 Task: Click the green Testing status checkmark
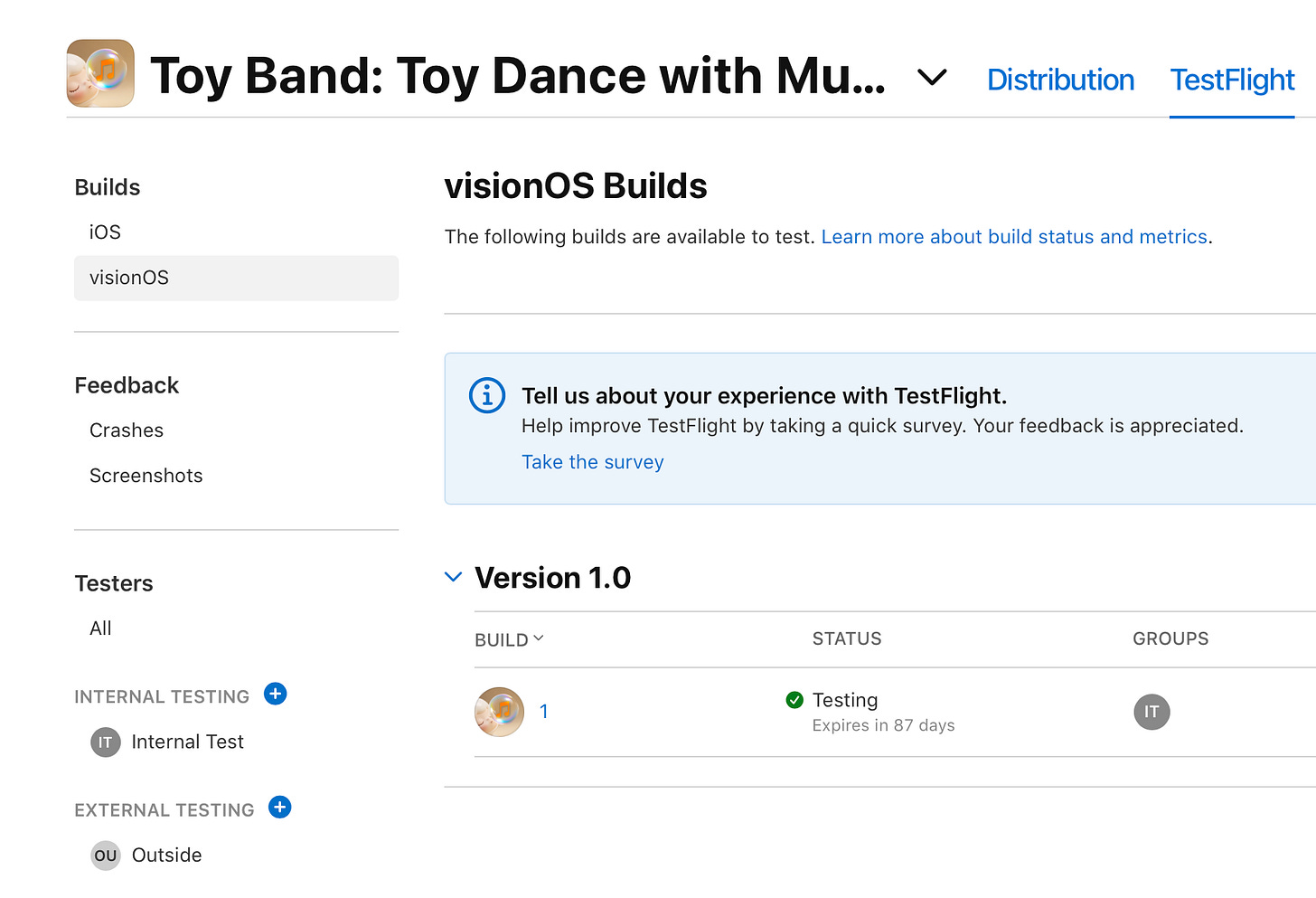pyautogui.click(x=794, y=699)
